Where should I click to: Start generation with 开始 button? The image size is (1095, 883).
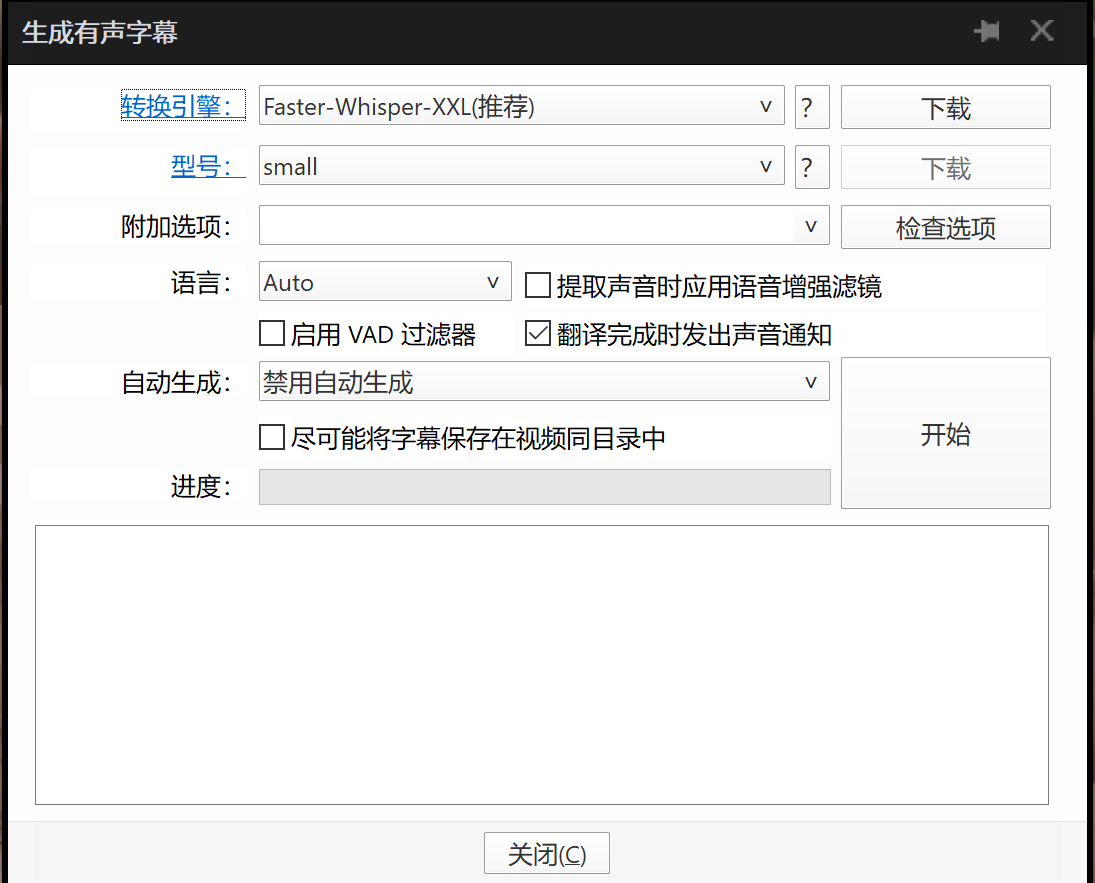point(946,433)
